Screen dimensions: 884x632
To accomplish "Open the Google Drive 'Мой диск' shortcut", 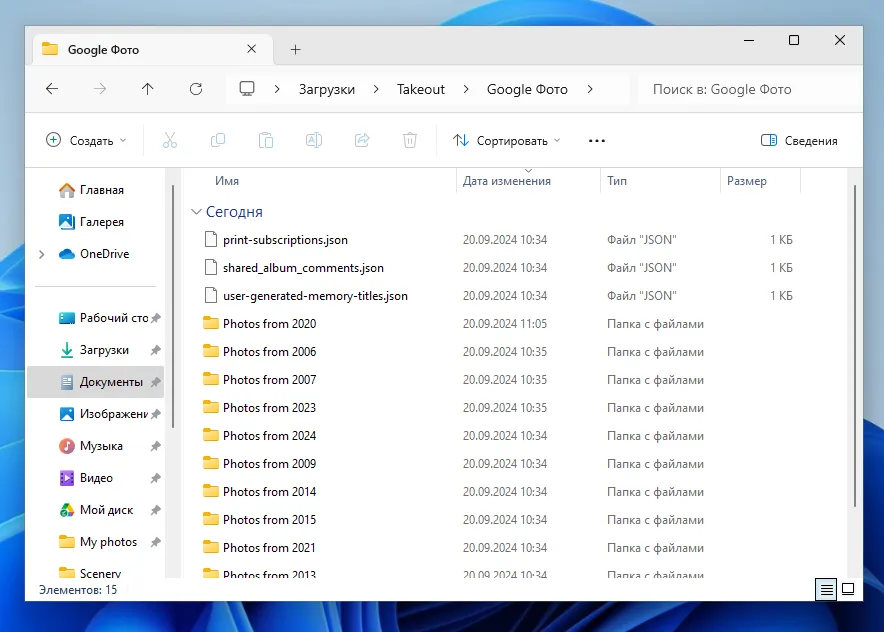I will 106,510.
